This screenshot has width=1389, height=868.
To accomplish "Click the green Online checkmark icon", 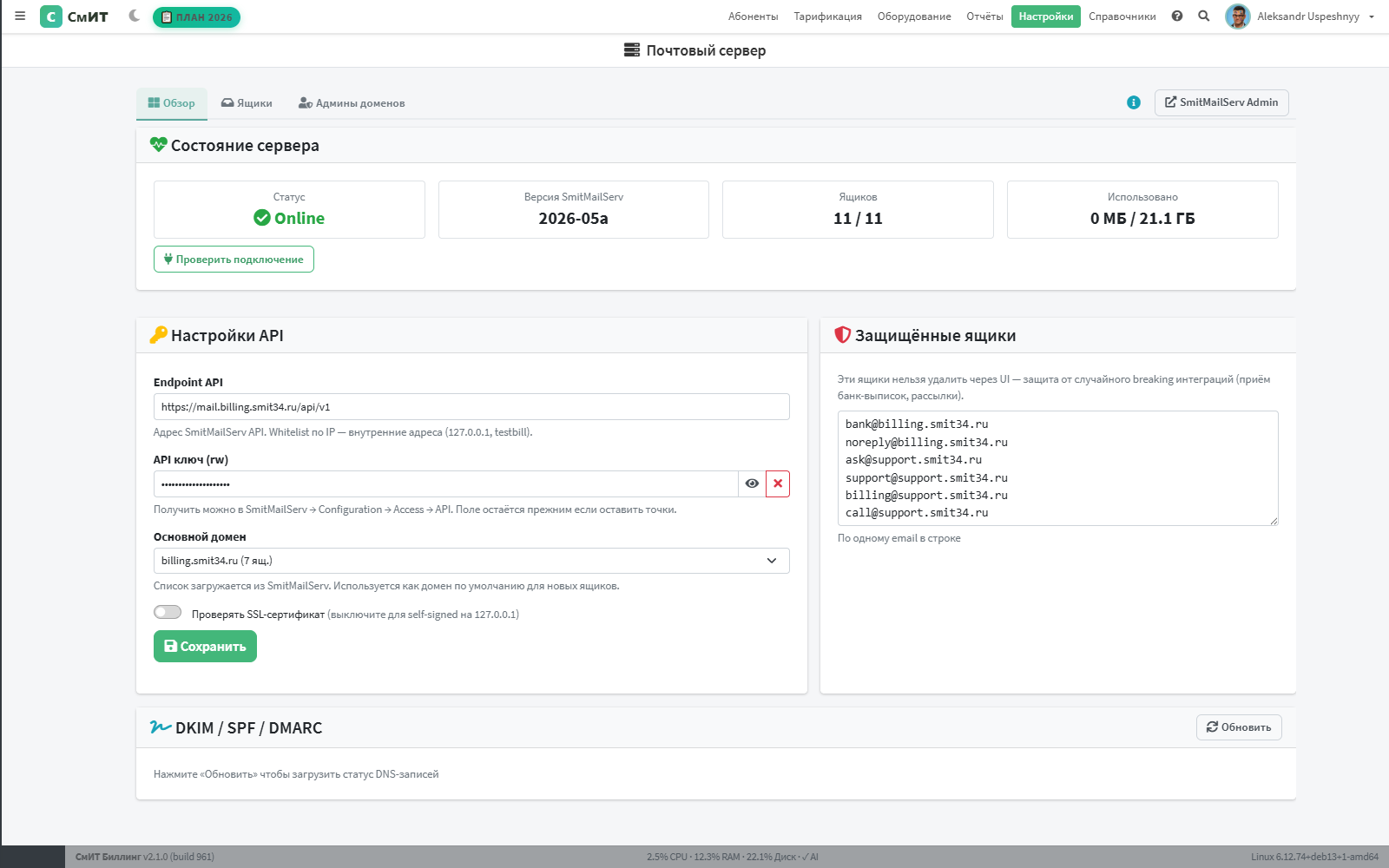I will [x=262, y=218].
